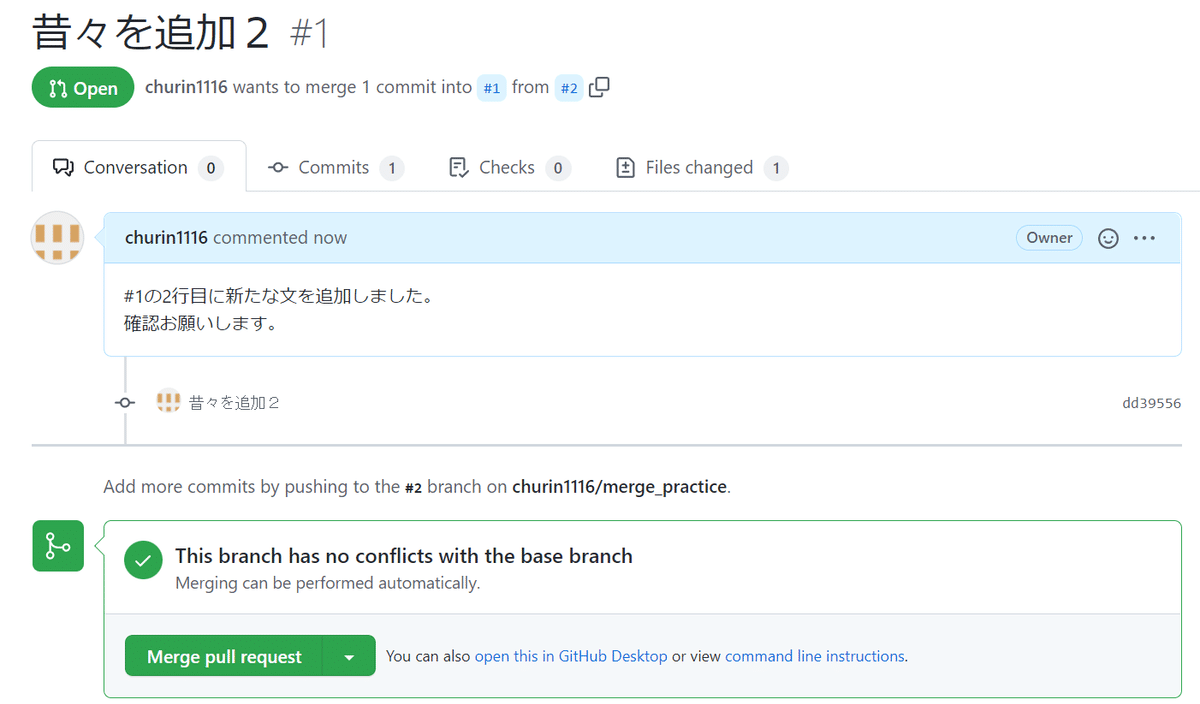The height and width of the screenshot is (704, 1200).
Task: Click the green merge branch icon
Action: (58, 546)
